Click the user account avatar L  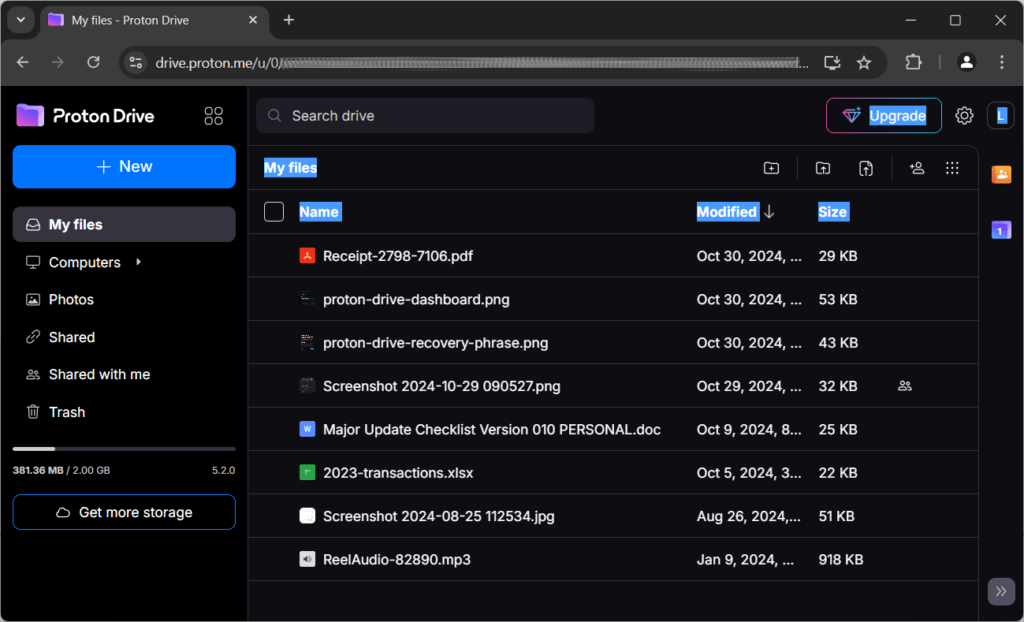(1000, 116)
